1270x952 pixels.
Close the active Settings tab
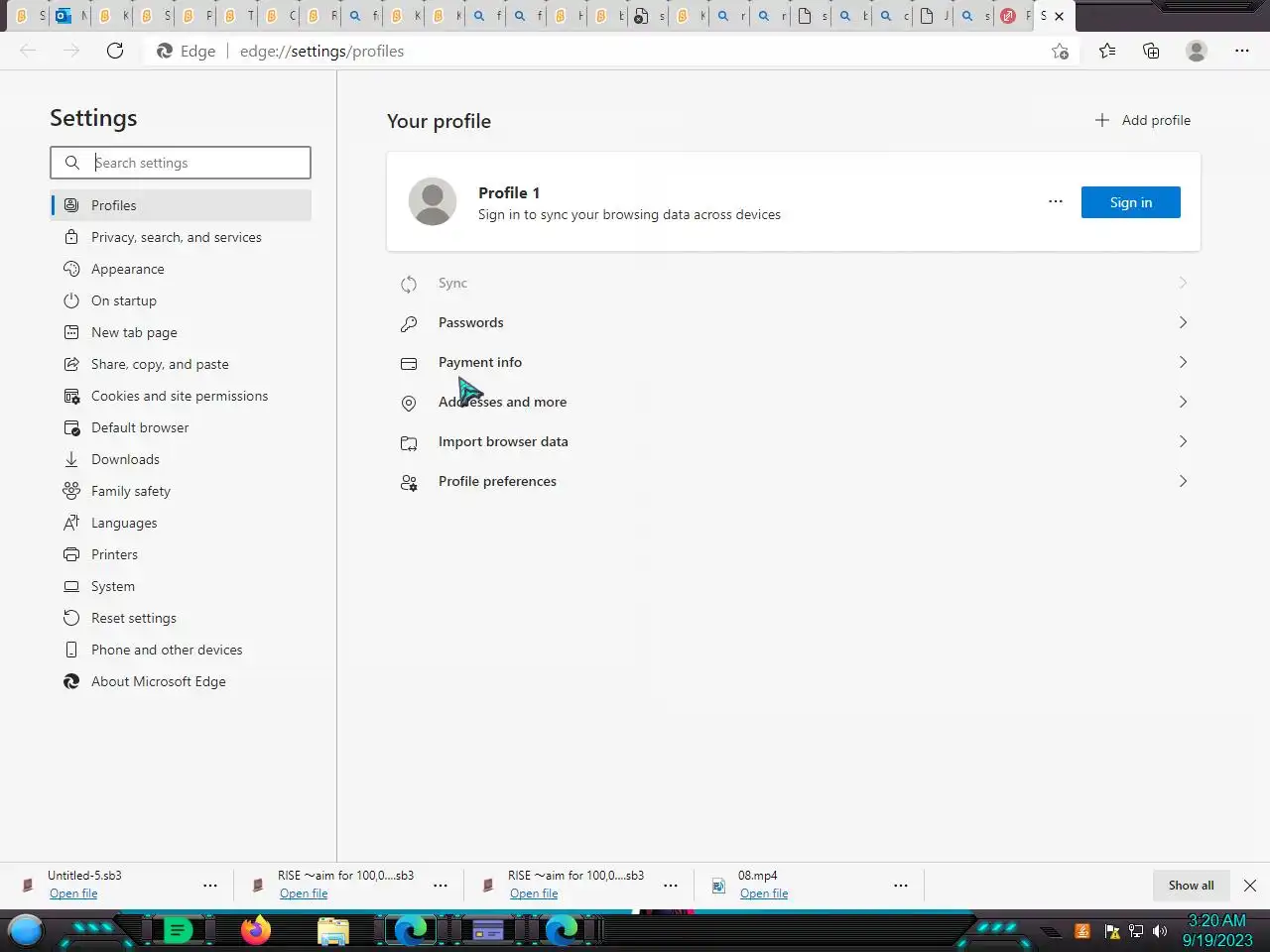coord(1059,16)
